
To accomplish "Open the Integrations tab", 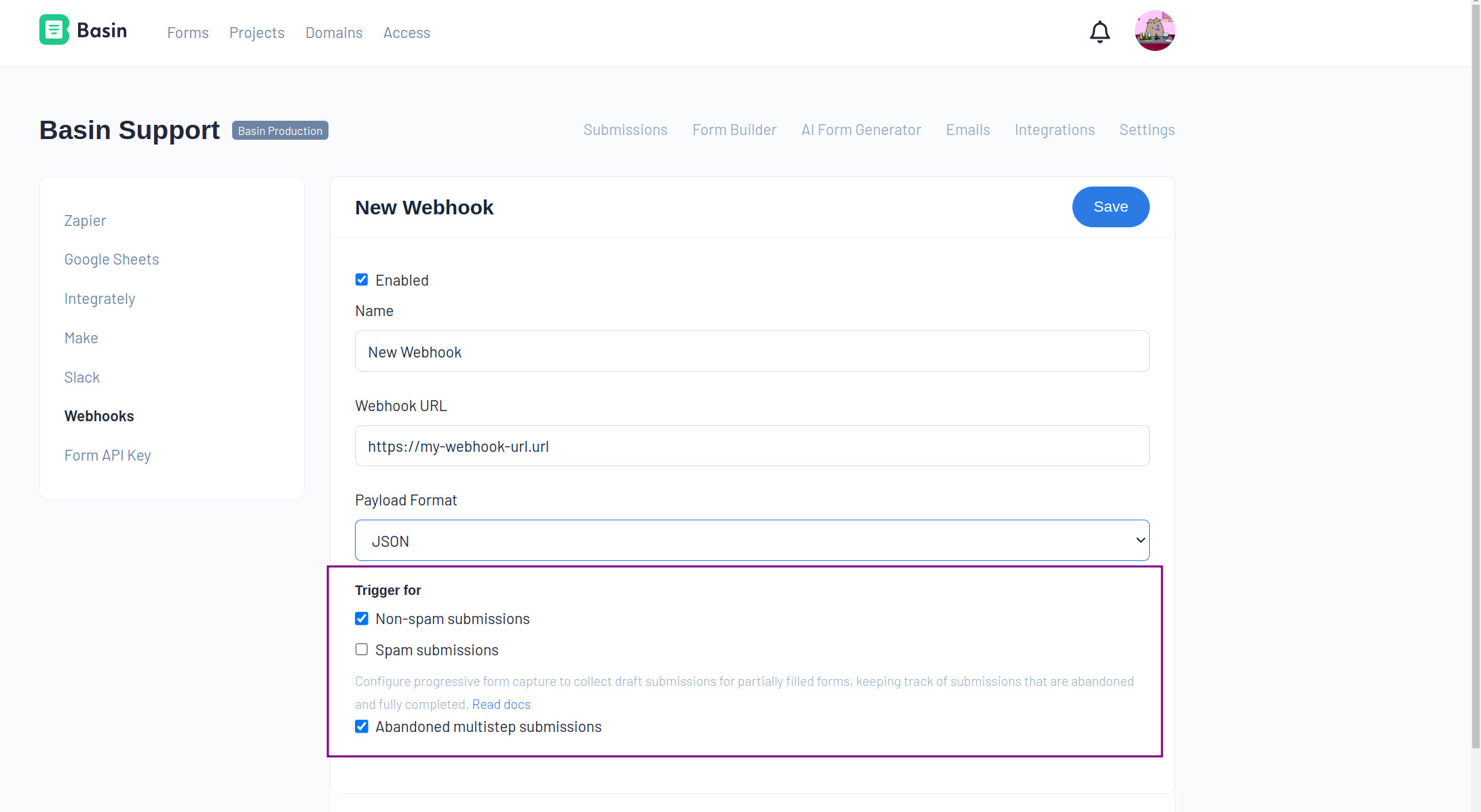I will pyautogui.click(x=1055, y=130).
